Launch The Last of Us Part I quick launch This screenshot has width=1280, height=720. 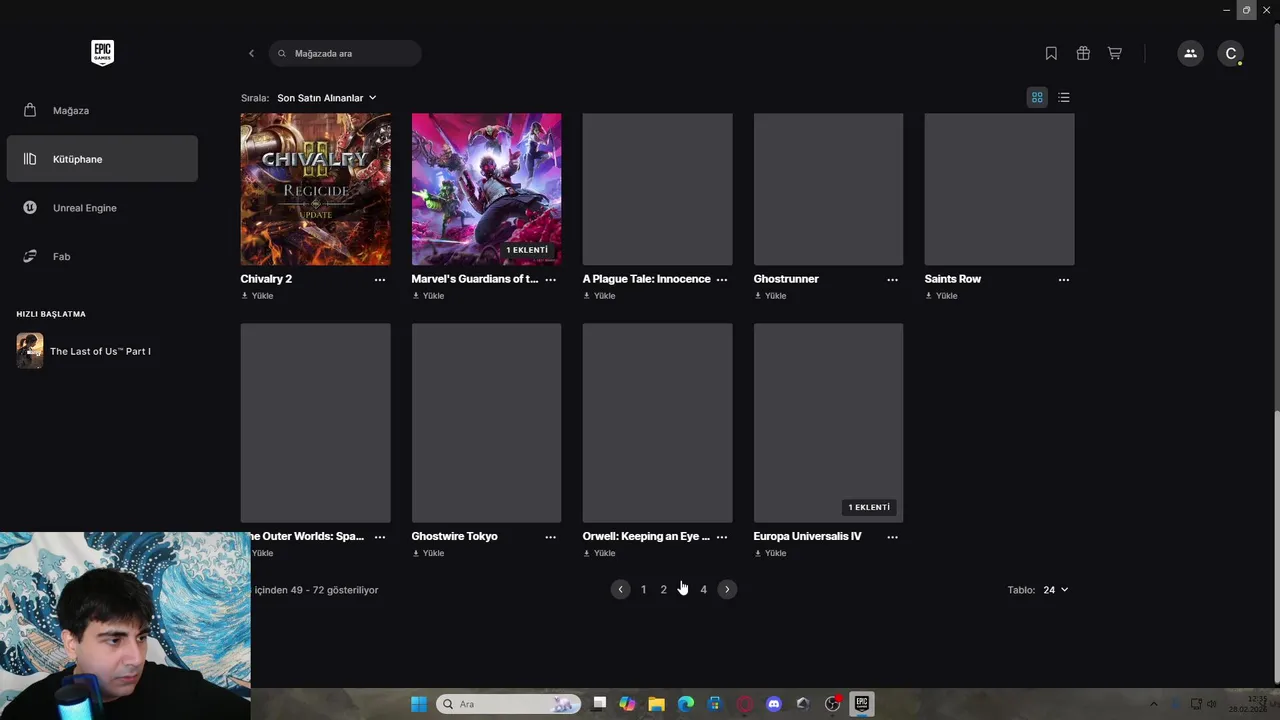coord(102,351)
